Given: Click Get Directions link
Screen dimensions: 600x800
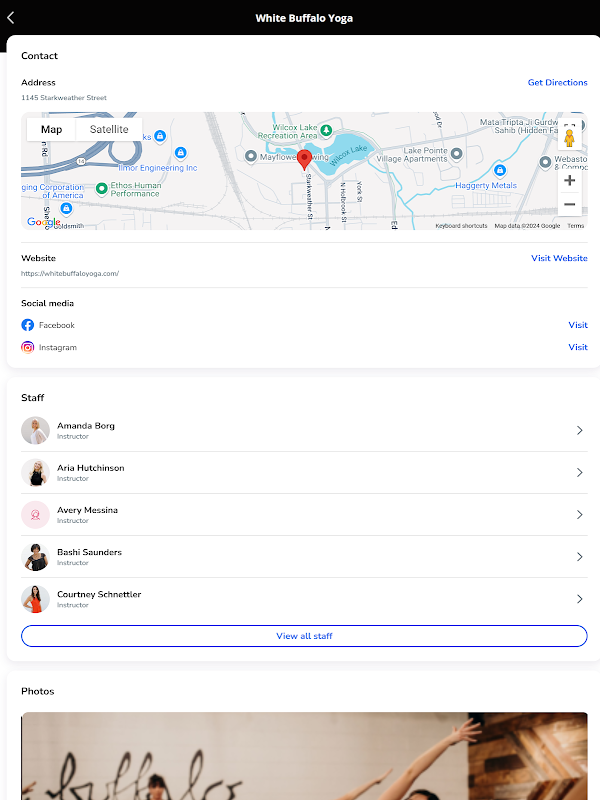Looking at the screenshot, I should tap(558, 82).
